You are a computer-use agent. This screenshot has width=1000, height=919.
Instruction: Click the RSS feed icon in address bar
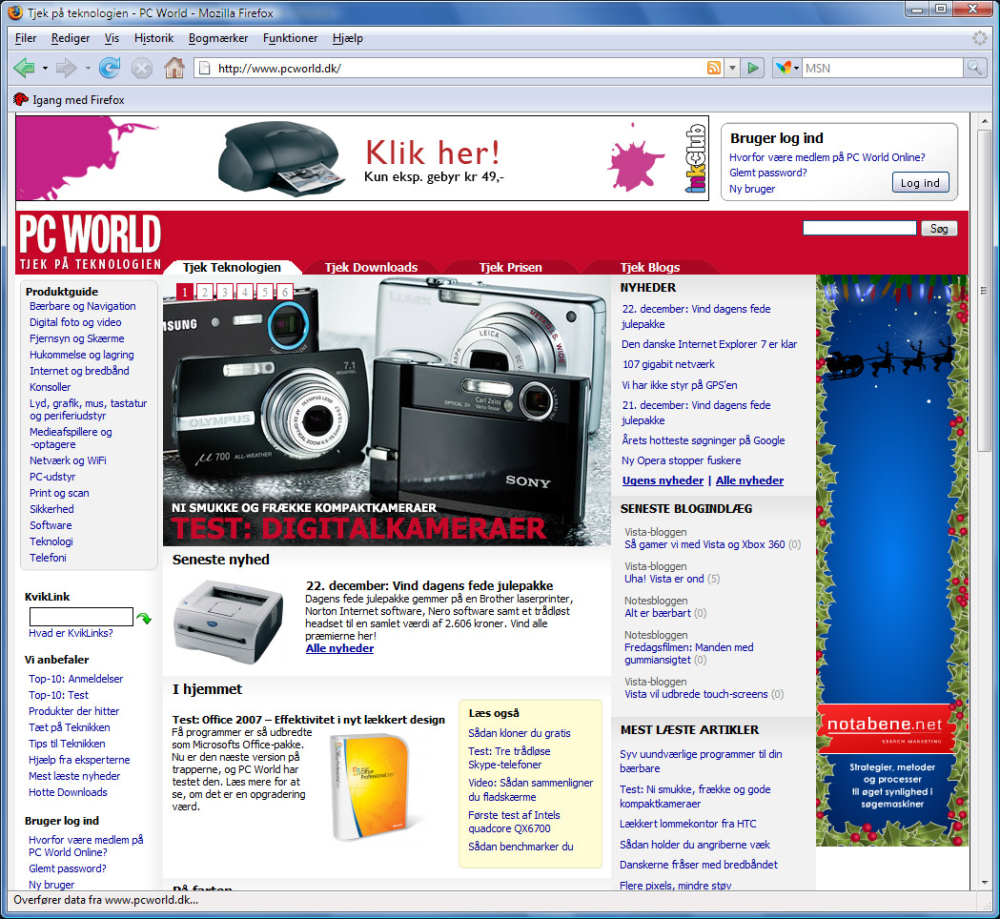(714, 68)
